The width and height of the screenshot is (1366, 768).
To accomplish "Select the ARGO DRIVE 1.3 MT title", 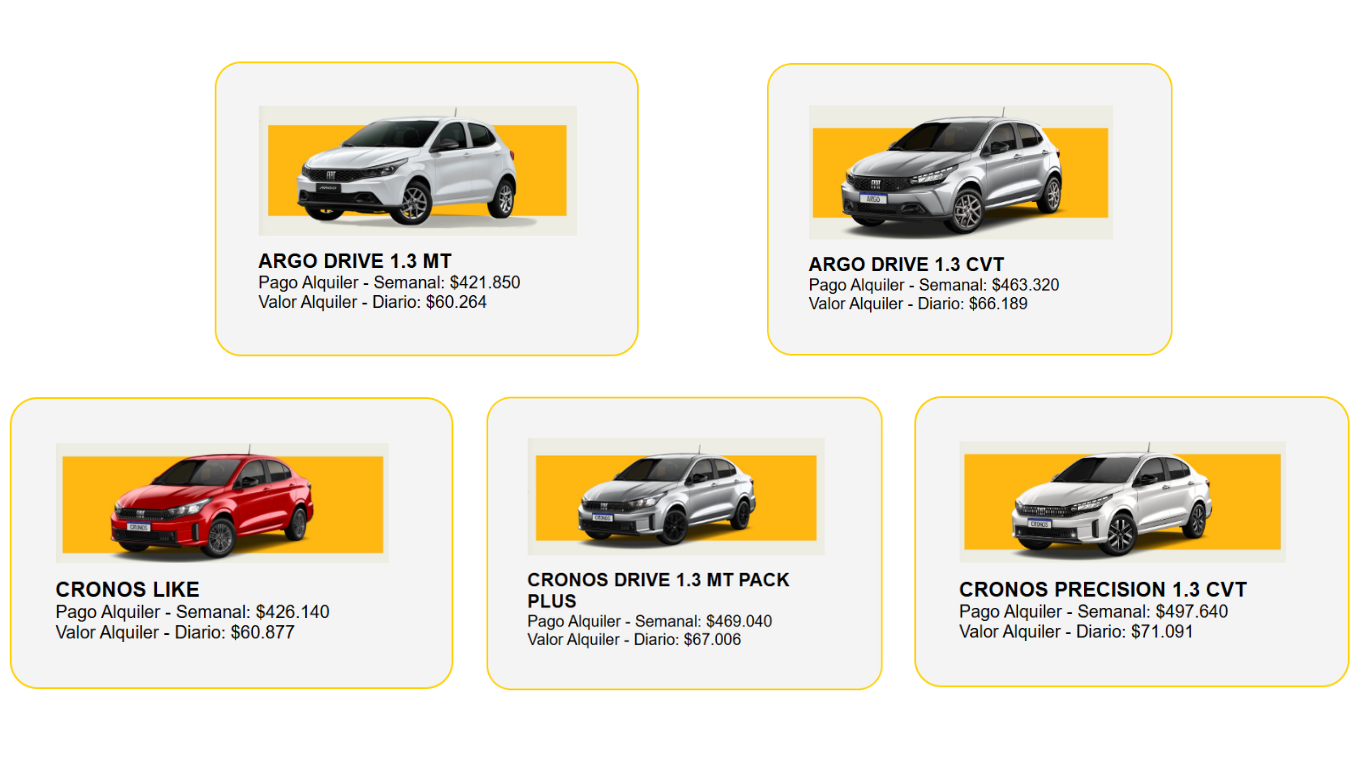I will 355,262.
